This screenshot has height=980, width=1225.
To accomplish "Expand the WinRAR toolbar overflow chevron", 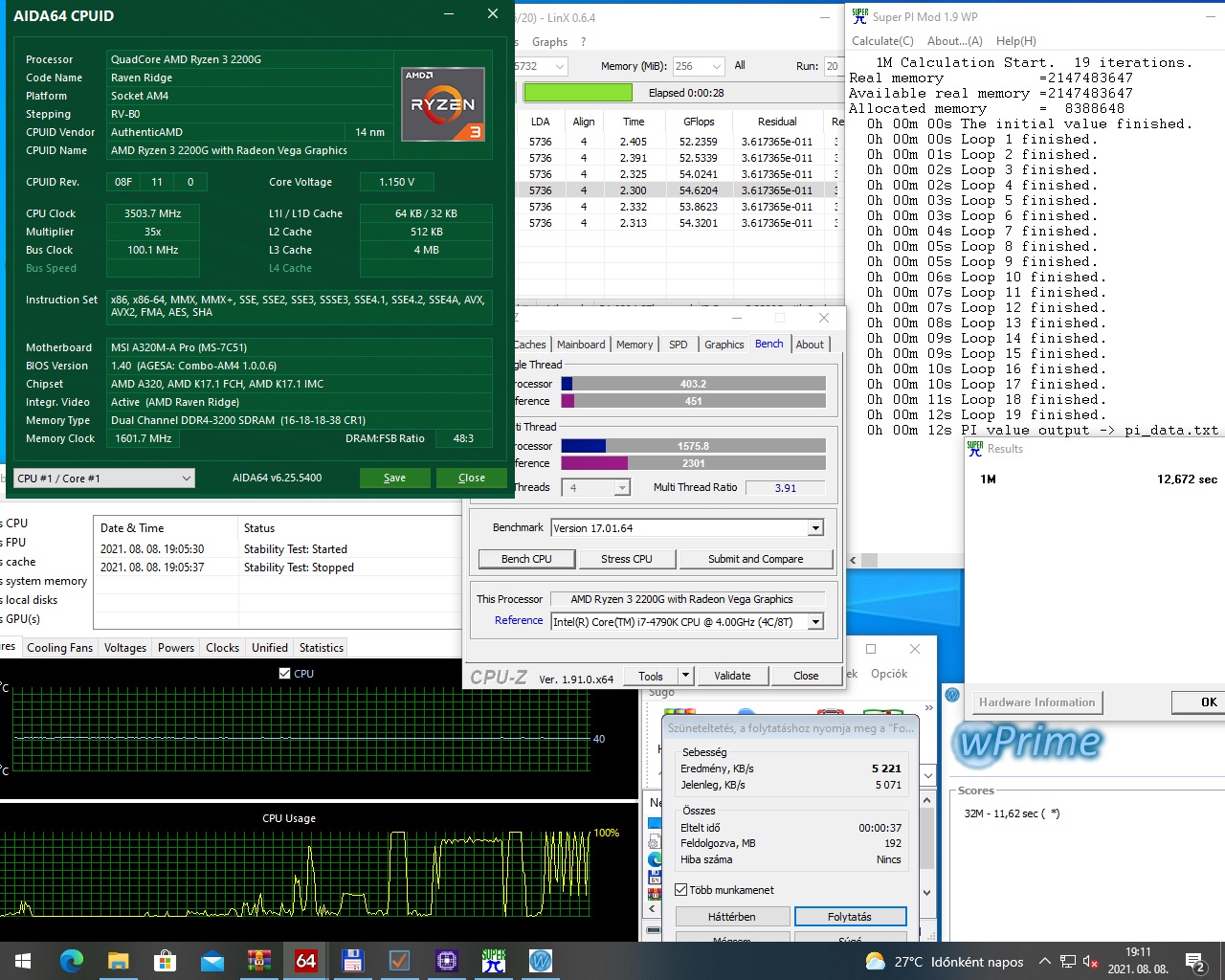I will tap(927, 708).
